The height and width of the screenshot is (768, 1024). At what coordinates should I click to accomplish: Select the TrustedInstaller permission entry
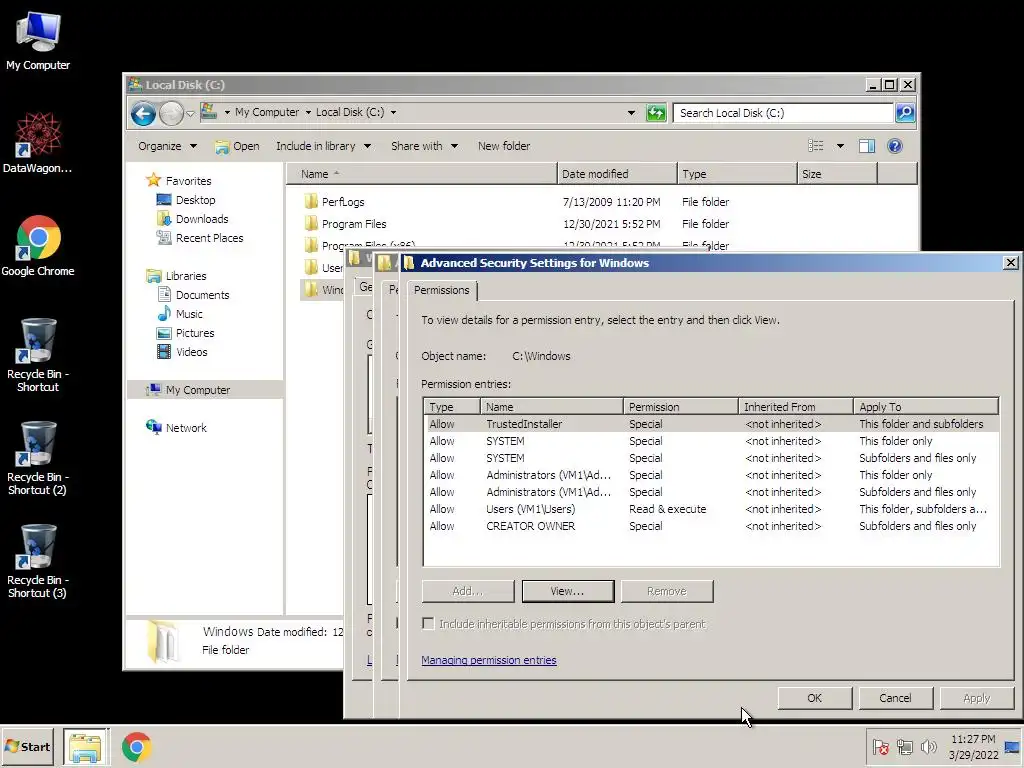[x=711, y=424]
